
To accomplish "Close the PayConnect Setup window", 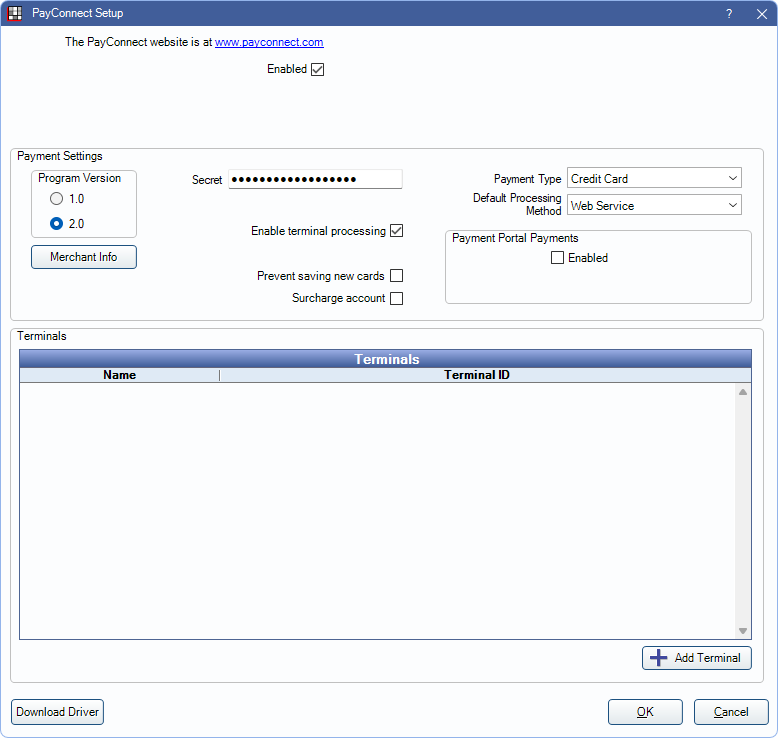I will 762,13.
